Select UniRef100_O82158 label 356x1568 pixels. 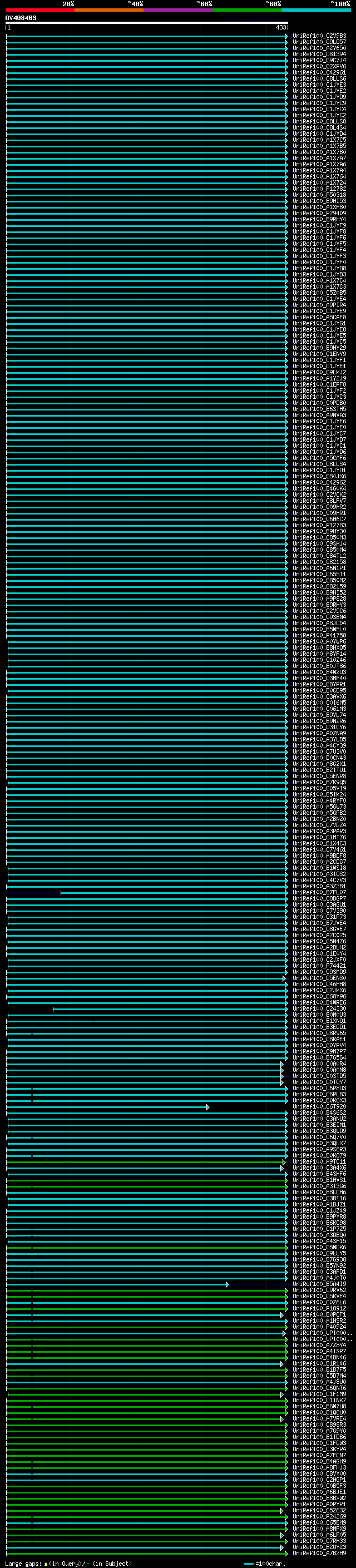319,562
